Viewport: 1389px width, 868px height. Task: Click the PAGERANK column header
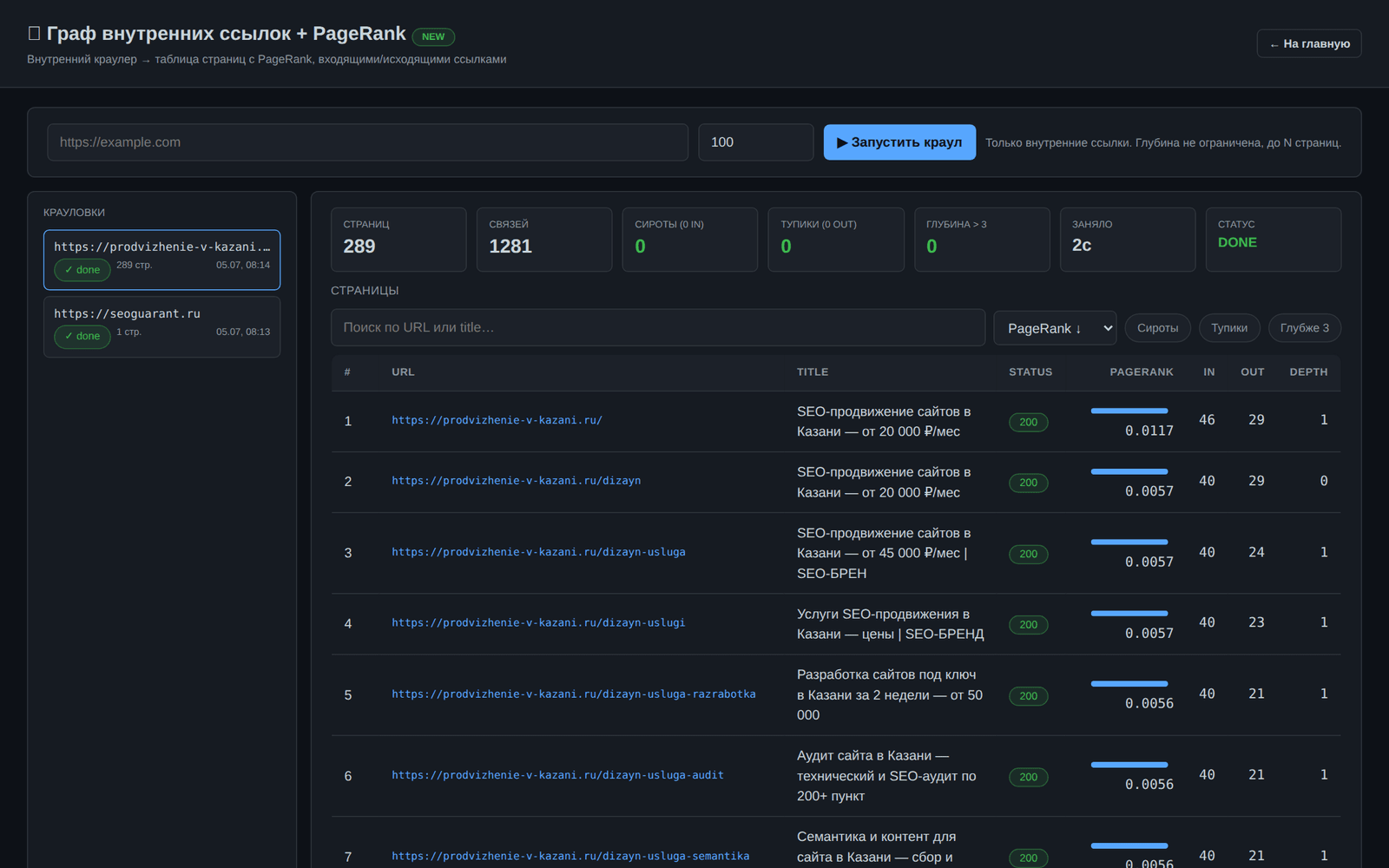click(1142, 372)
